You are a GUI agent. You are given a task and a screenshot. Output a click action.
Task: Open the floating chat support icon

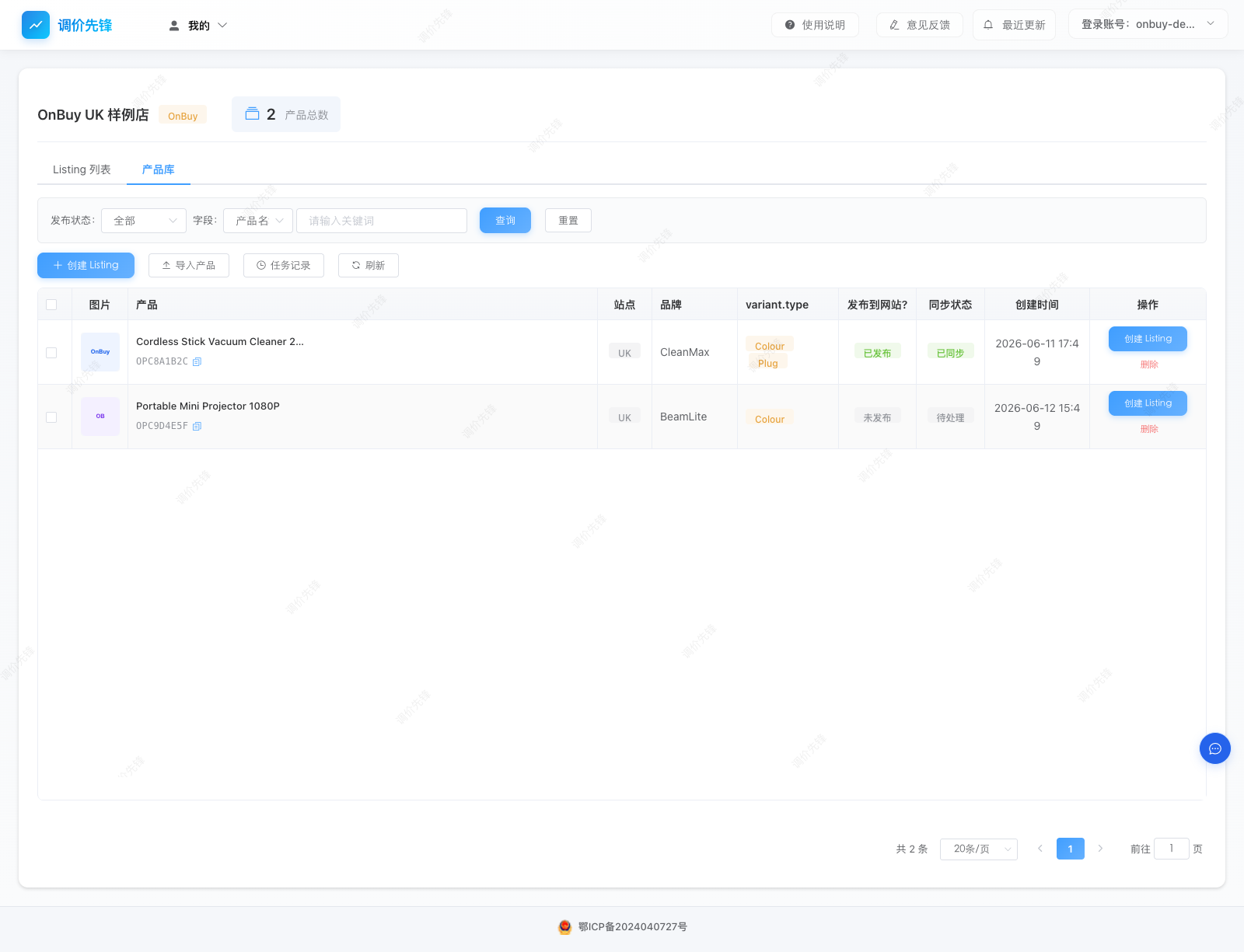pyautogui.click(x=1215, y=748)
